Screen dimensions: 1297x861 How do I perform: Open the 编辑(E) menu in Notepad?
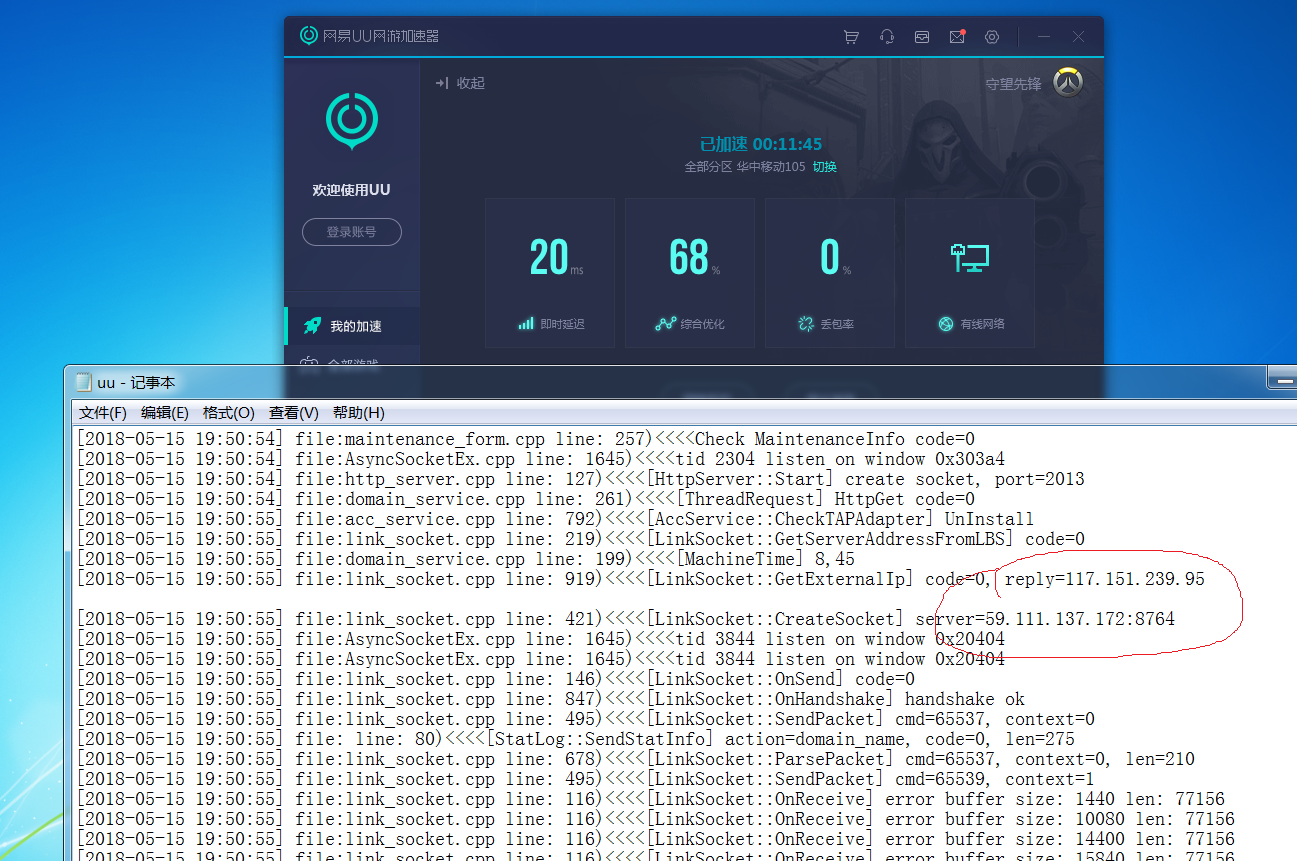(x=165, y=413)
